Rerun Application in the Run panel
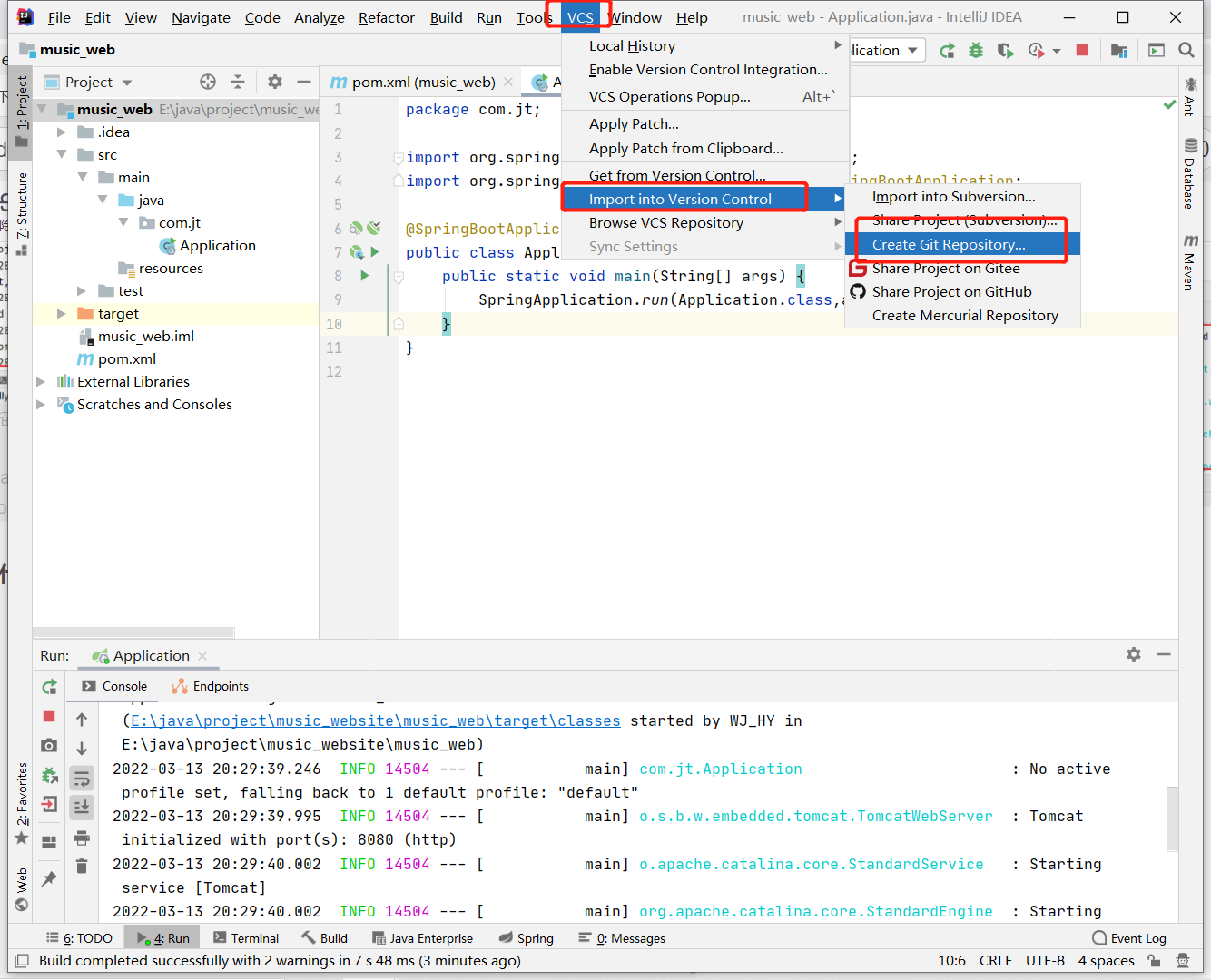 [49, 687]
